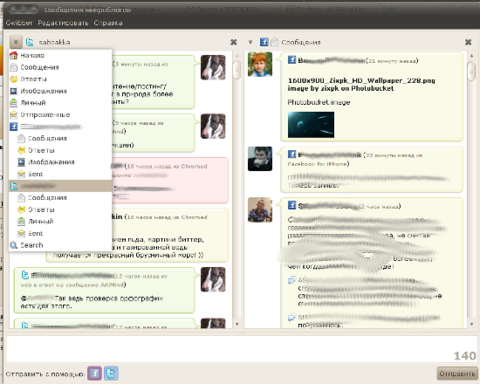
Task: Select top-level Ответы above Изображения
Action: [60, 79]
